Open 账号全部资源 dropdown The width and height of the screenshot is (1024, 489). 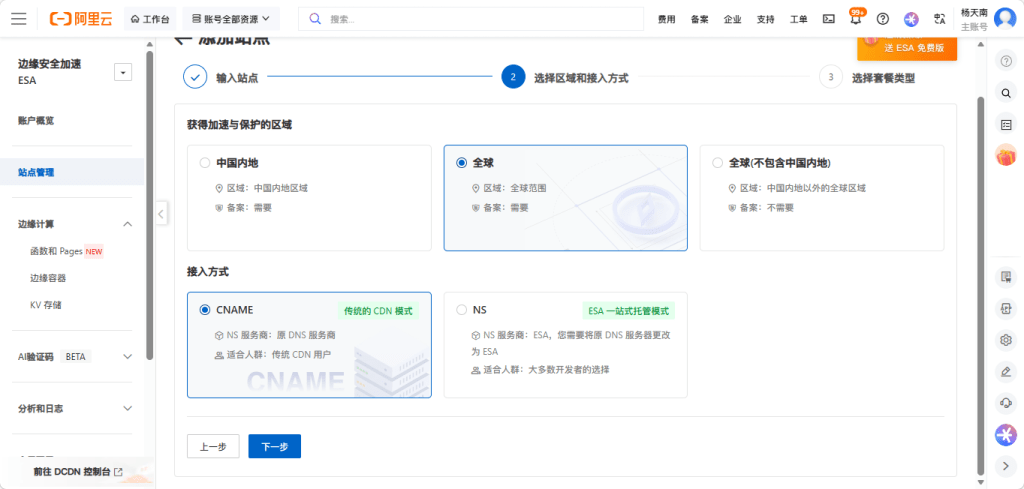click(231, 19)
